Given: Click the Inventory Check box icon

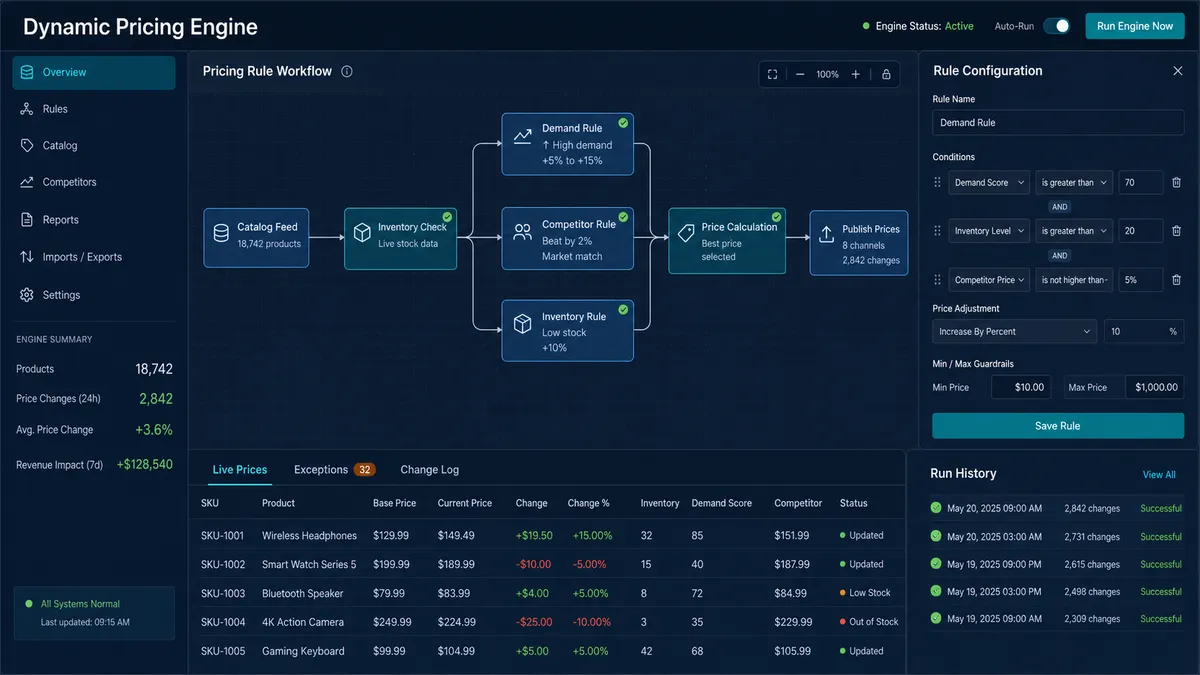Looking at the screenshot, I should tap(362, 234).
